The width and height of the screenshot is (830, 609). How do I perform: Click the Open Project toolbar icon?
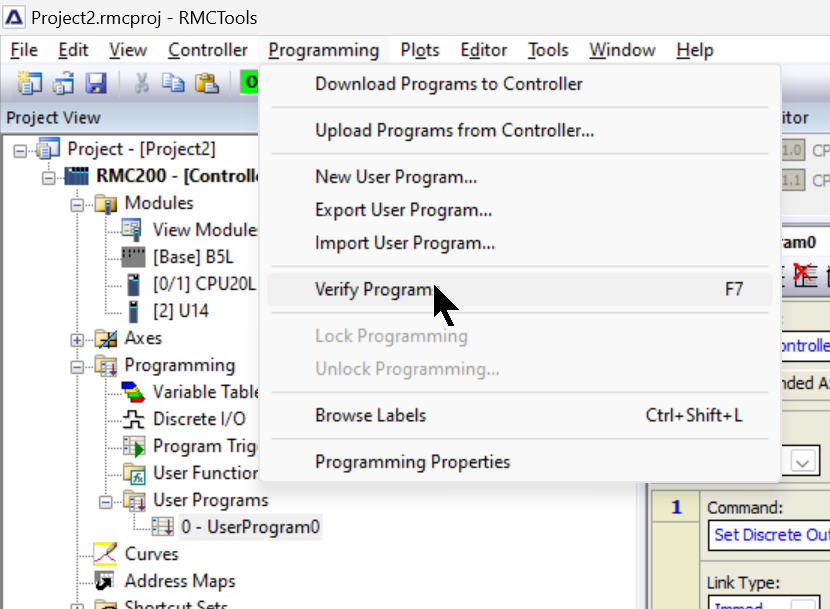click(x=63, y=83)
